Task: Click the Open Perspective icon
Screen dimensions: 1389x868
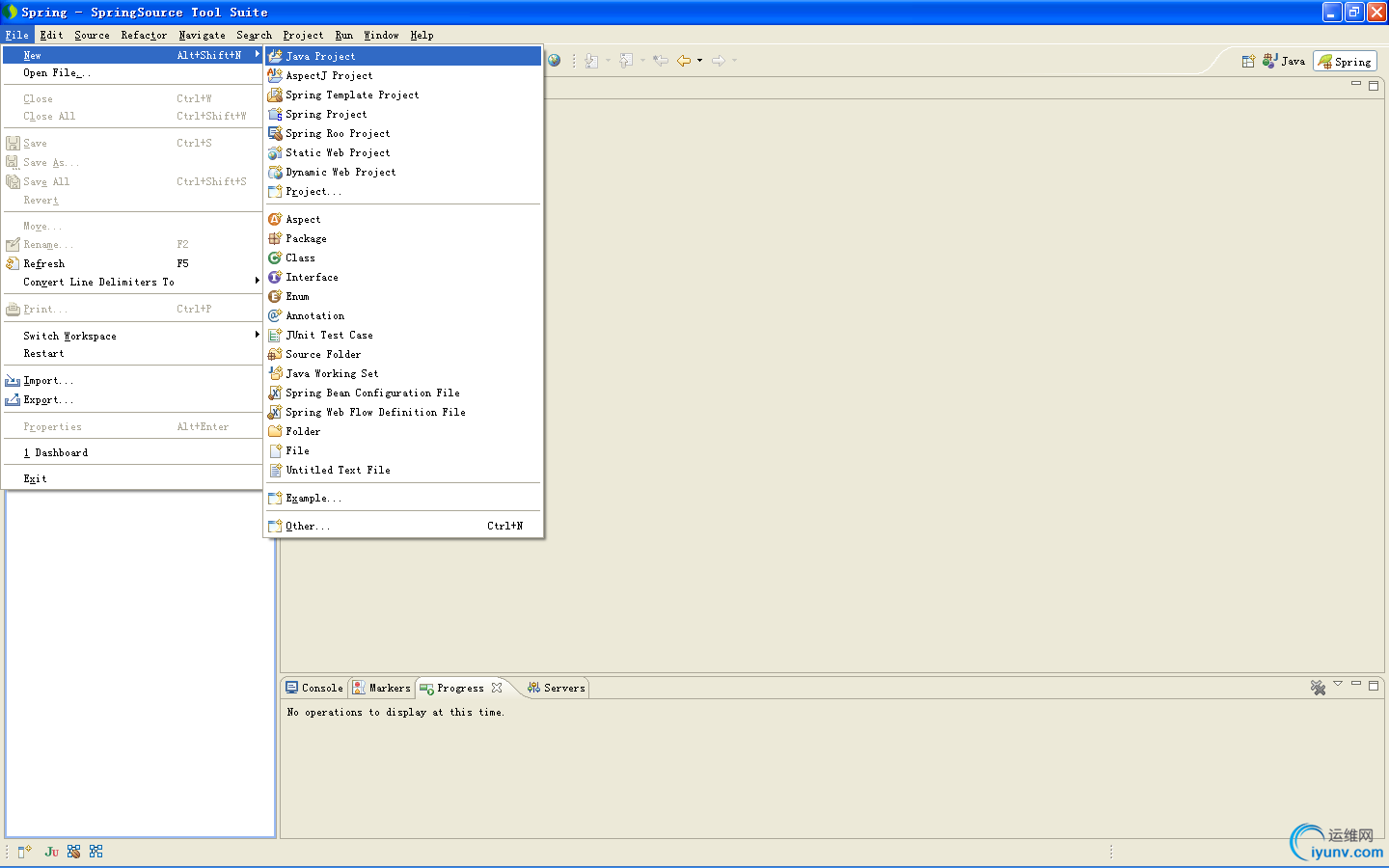Action: tap(1248, 62)
